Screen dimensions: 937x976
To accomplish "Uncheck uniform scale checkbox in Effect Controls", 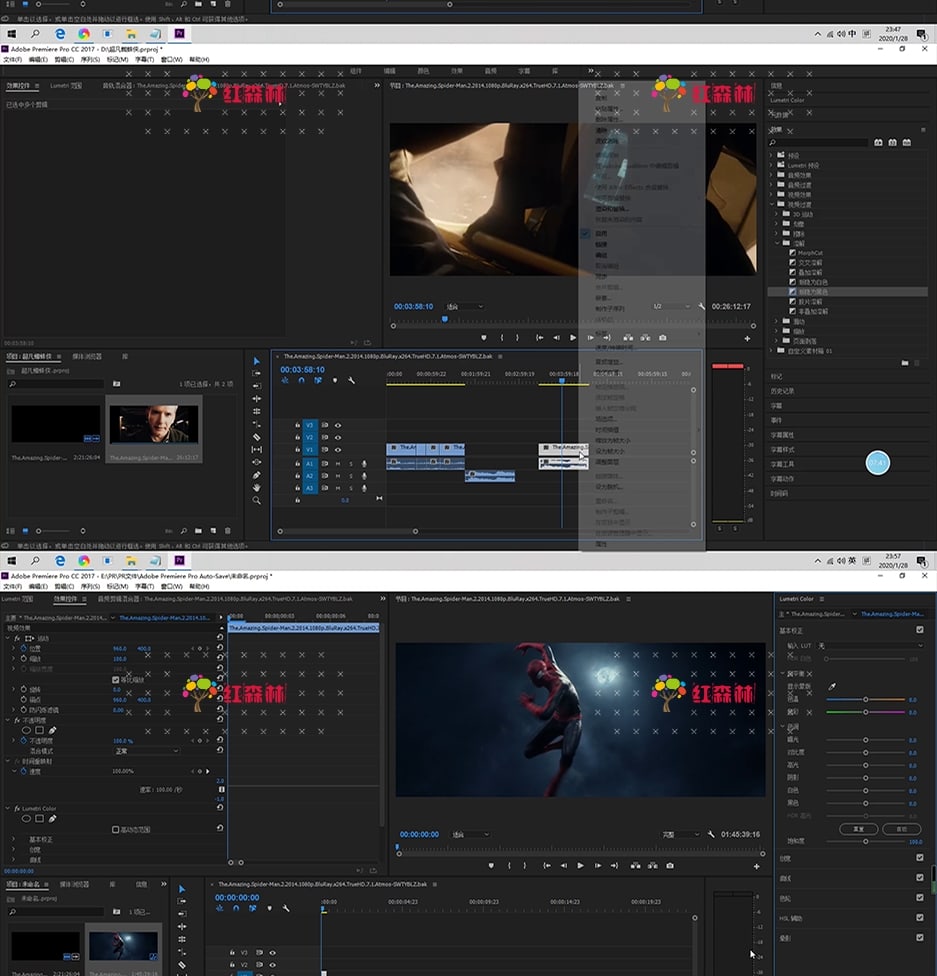I will [x=115, y=680].
